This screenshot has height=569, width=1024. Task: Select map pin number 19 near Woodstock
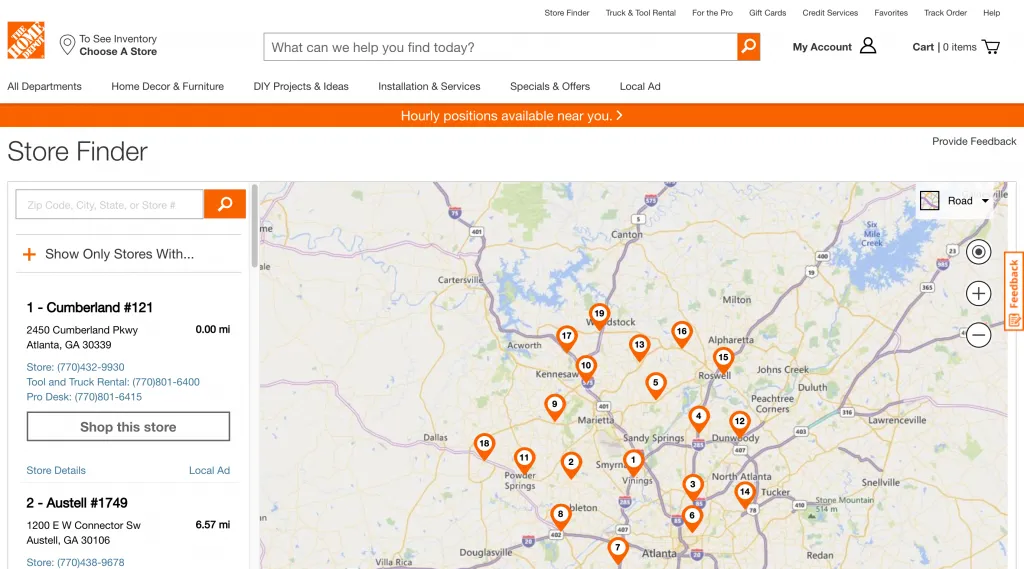(x=599, y=315)
